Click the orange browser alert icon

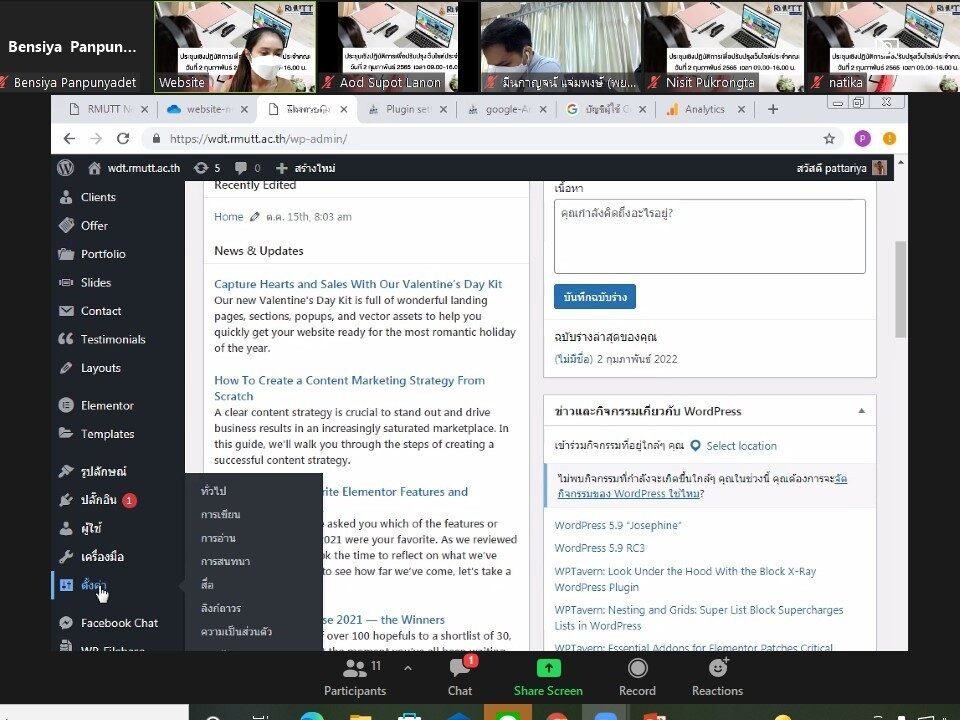click(x=890, y=139)
